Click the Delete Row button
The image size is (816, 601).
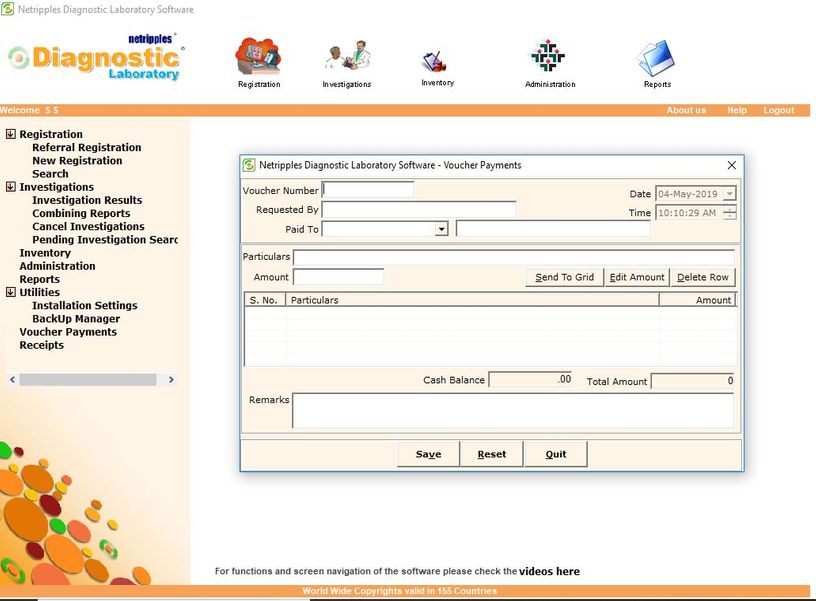pyautogui.click(x=703, y=277)
